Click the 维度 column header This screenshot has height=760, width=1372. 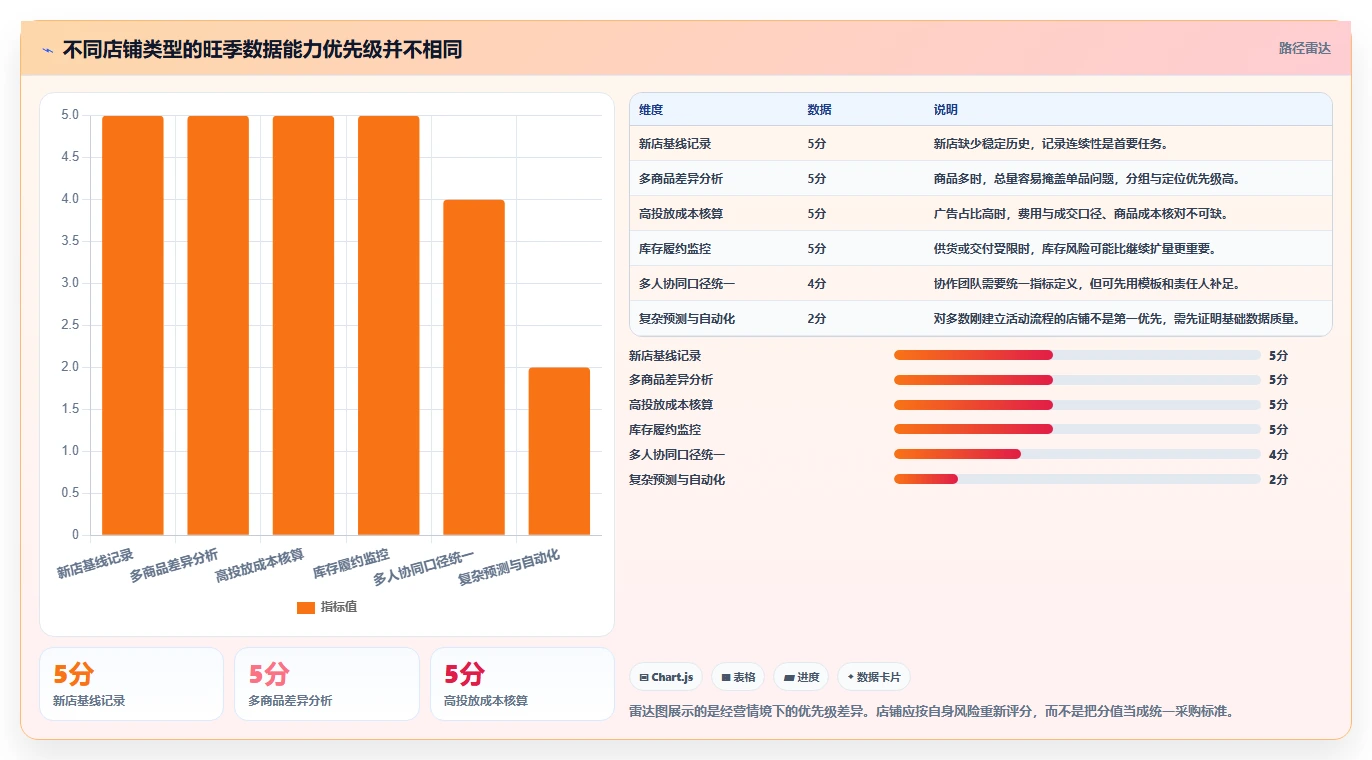coord(651,110)
